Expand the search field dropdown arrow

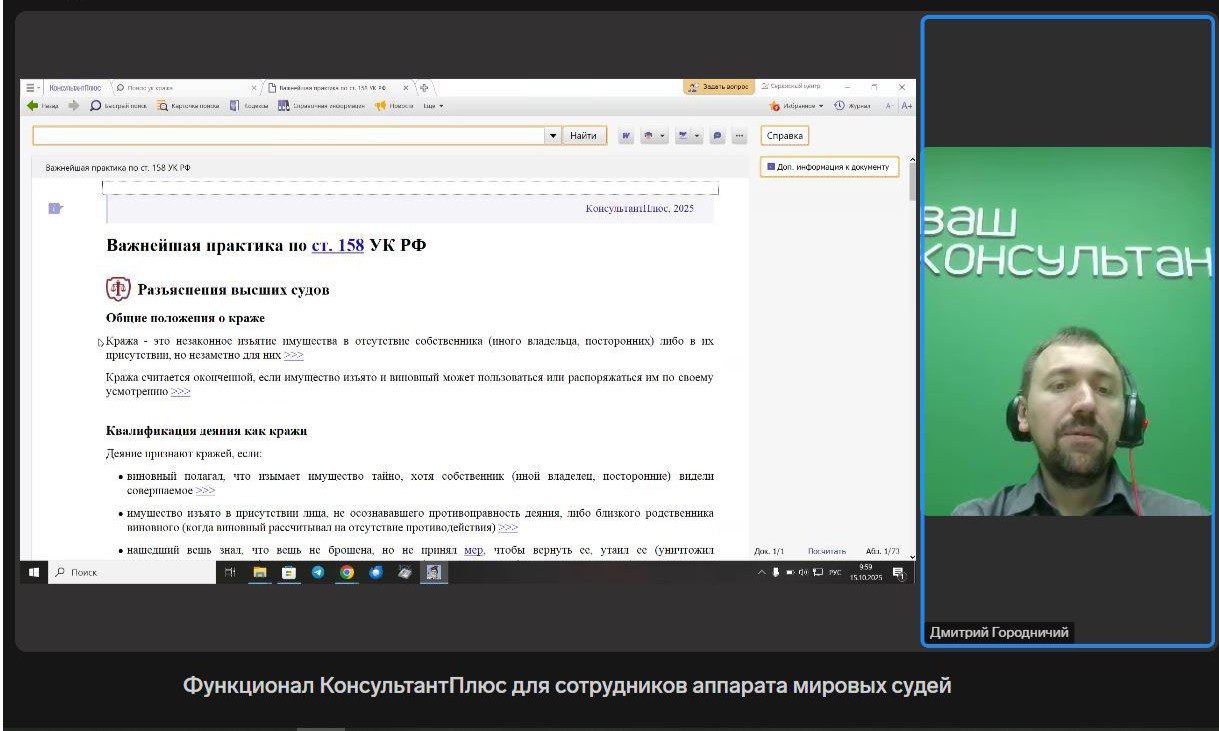[x=553, y=136]
